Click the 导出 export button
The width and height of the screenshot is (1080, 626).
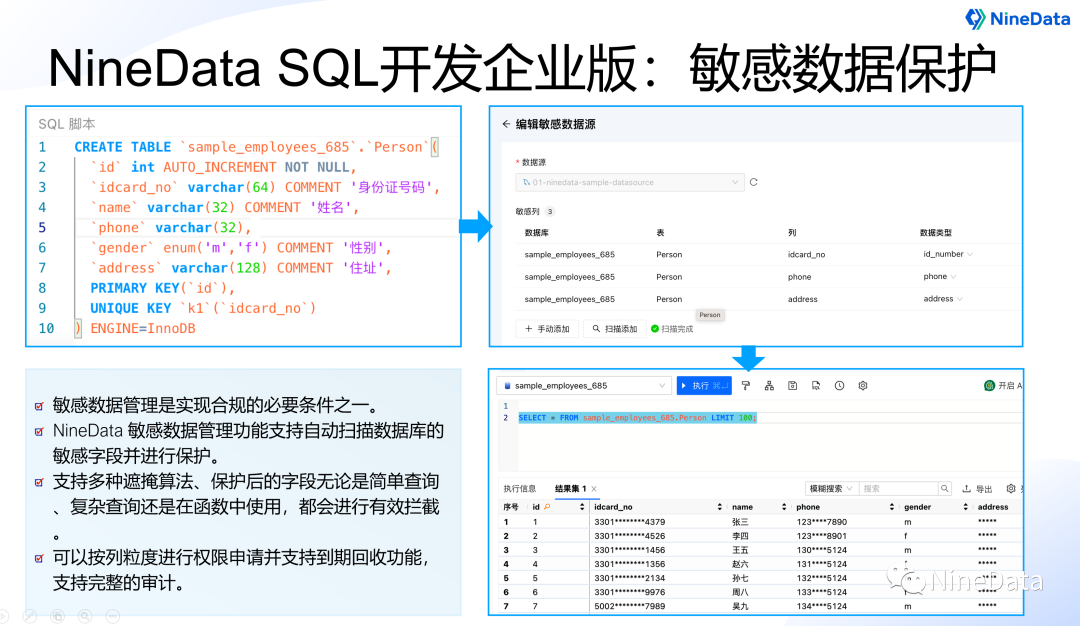pos(977,489)
